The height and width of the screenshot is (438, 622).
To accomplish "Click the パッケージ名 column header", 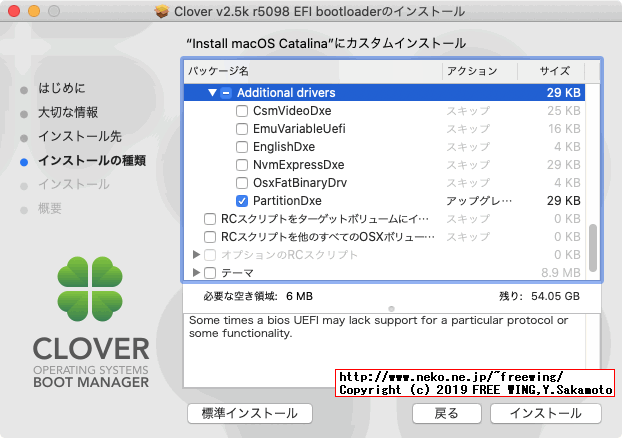I will pos(313,71).
